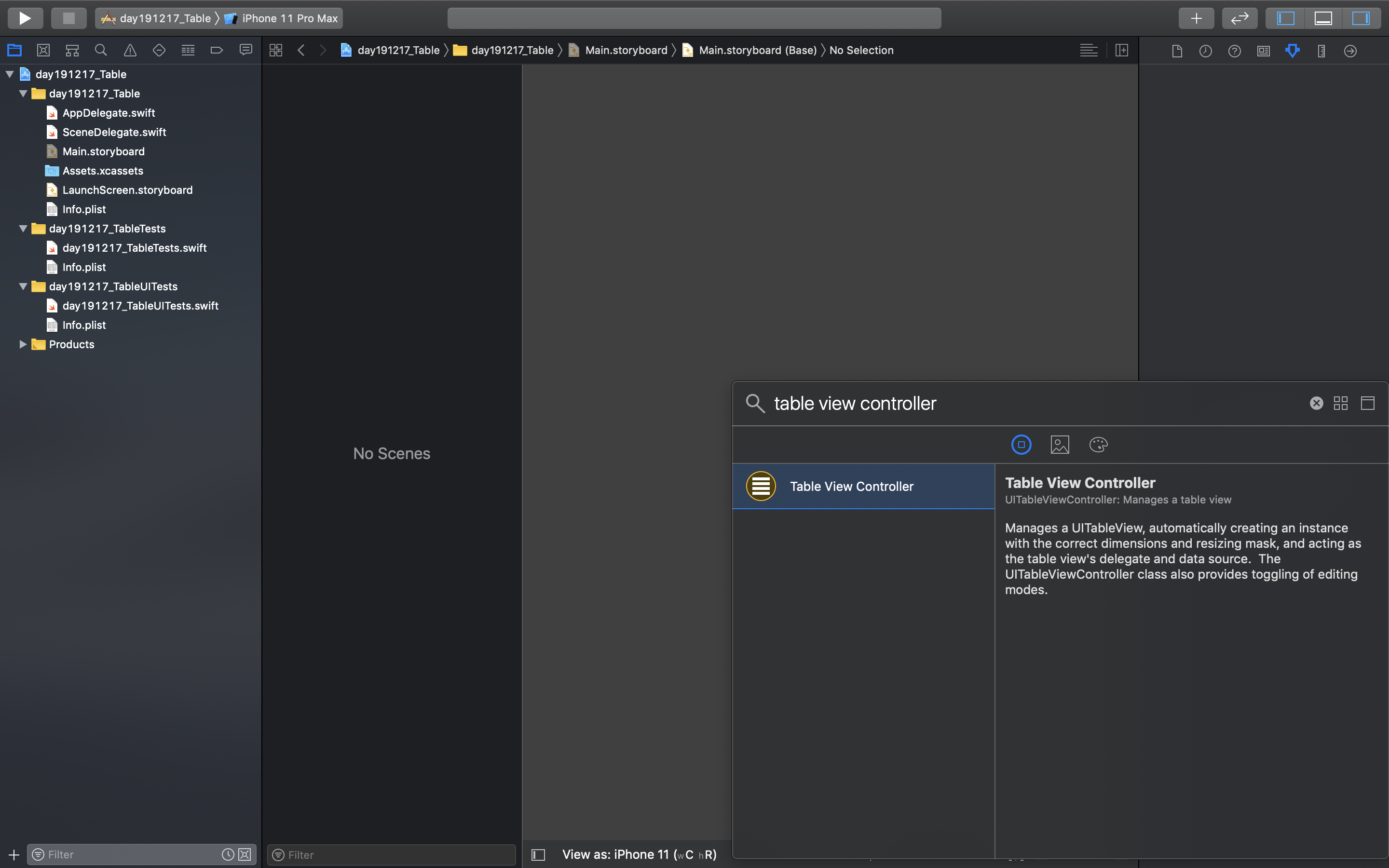Viewport: 1389px width, 868px height.
Task: Toggle the Navigator panel visibility
Action: coord(1285,18)
